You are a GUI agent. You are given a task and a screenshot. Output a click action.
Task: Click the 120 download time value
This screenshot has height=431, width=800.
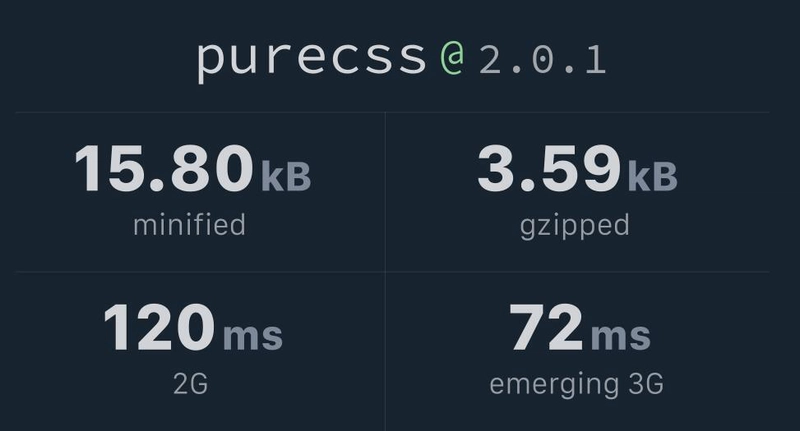click(159, 327)
